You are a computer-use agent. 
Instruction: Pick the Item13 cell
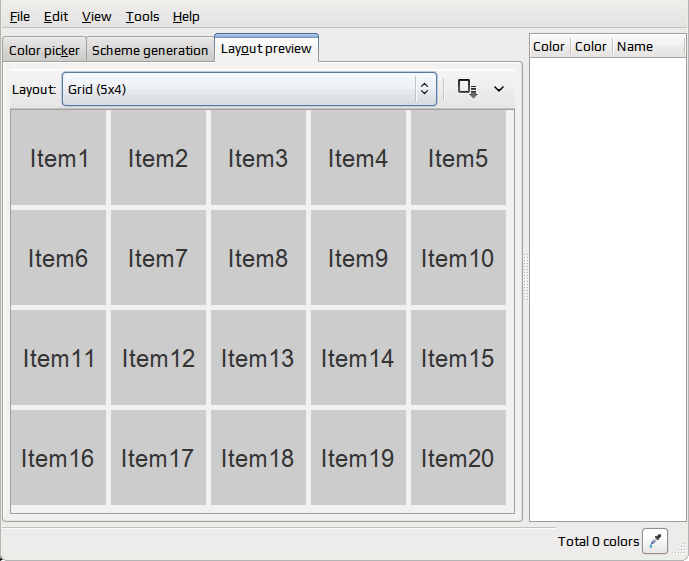(258, 358)
